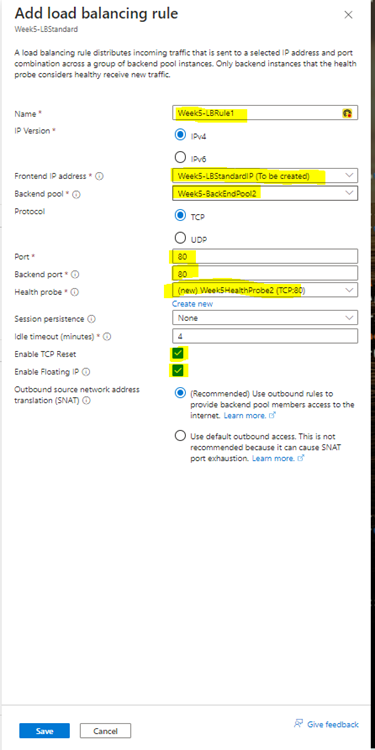Image resolution: width=375 pixels, height=750 pixels.
Task: Click the password manager icon in Name field
Action: tap(347, 113)
